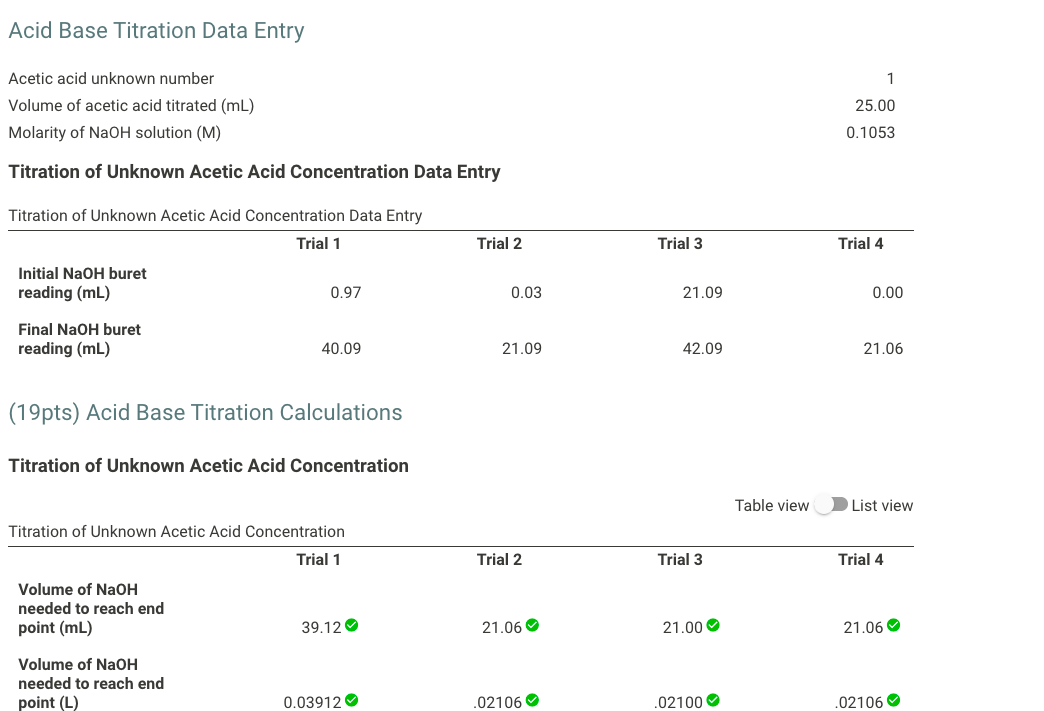Click the Trial 1 column header
The width and height of the screenshot is (1044, 711).
318,243
